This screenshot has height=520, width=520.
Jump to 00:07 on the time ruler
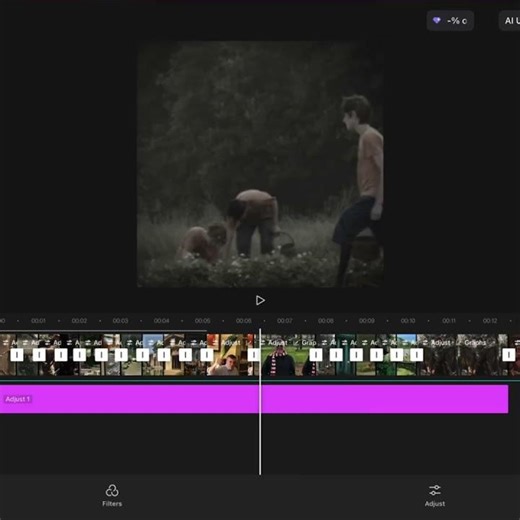click(285, 321)
